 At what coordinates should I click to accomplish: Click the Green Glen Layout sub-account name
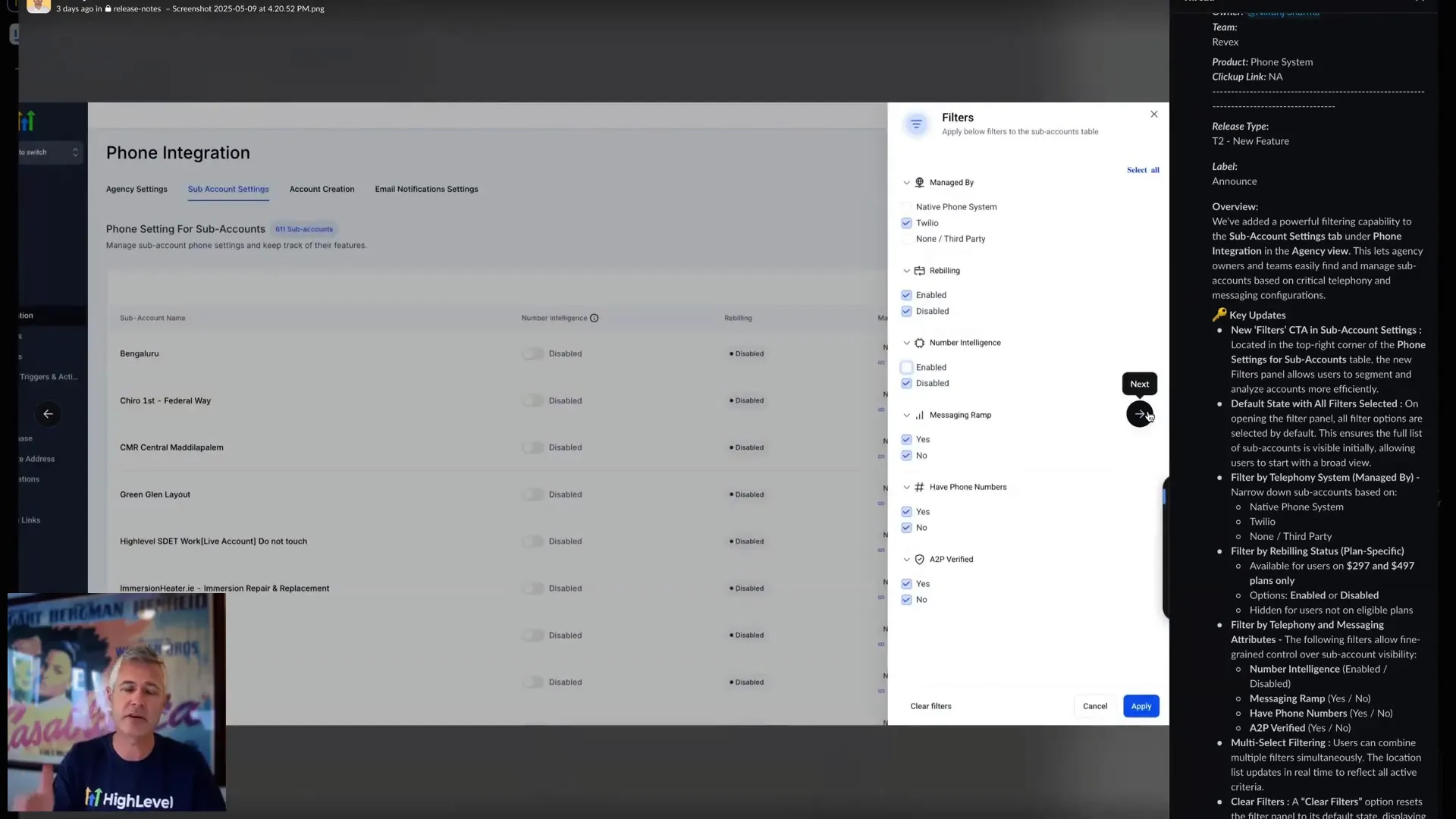[155, 495]
